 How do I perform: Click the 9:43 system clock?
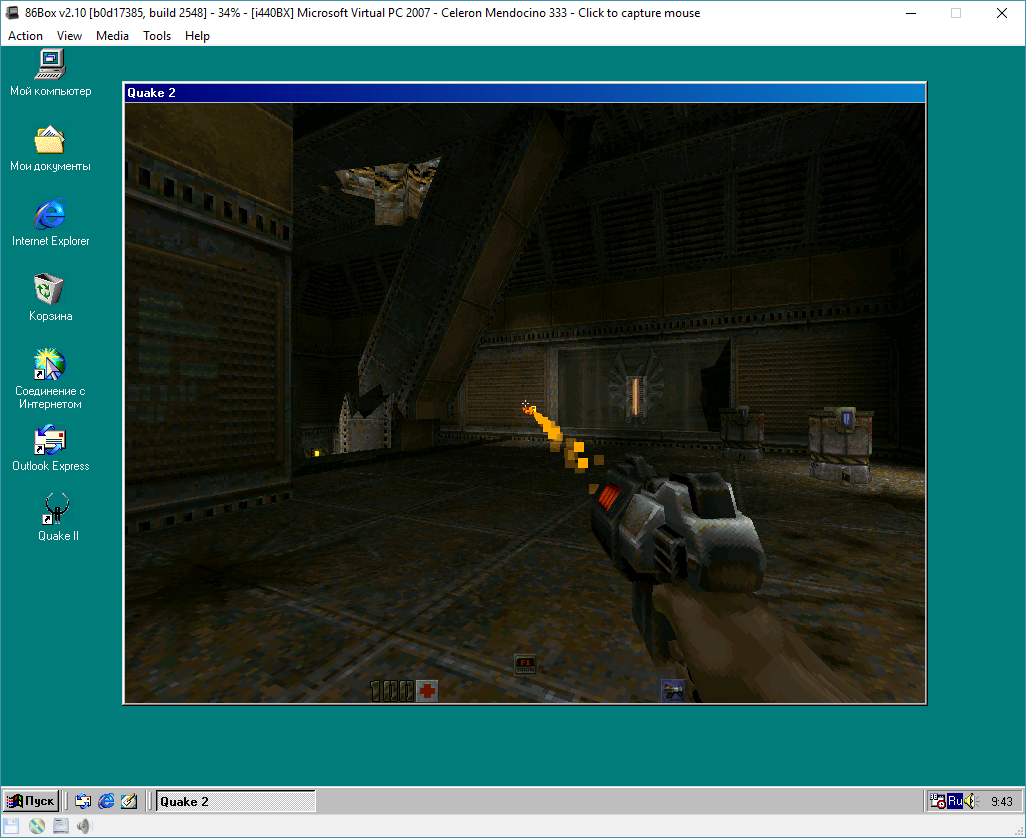[x=1001, y=801]
